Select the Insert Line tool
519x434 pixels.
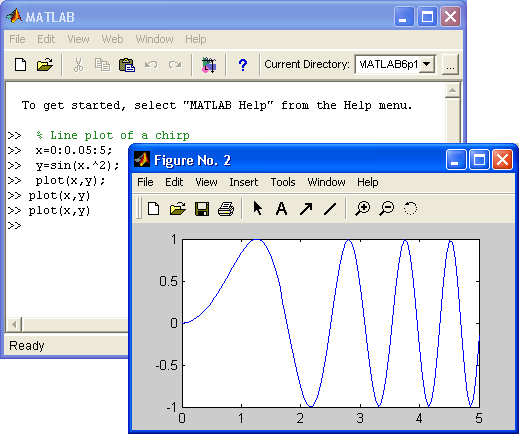click(x=330, y=209)
